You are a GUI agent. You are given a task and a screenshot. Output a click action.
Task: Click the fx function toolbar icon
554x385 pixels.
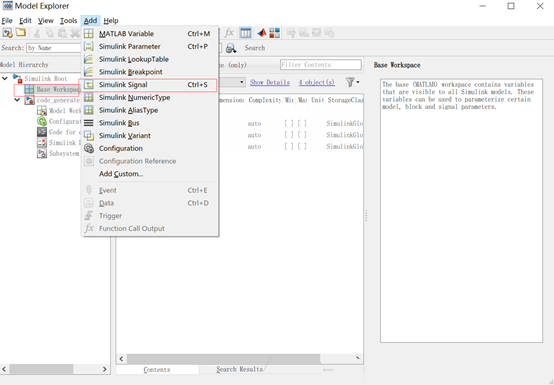pos(229,33)
